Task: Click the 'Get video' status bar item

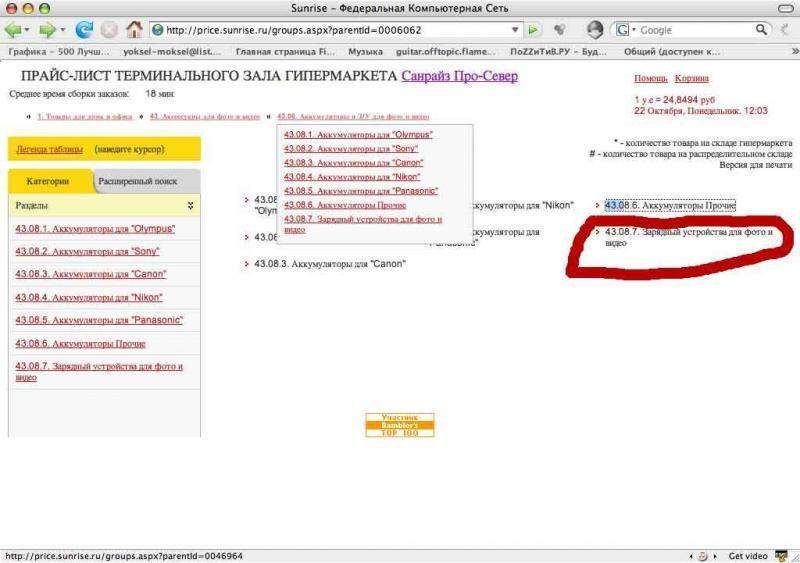Action: (747, 556)
